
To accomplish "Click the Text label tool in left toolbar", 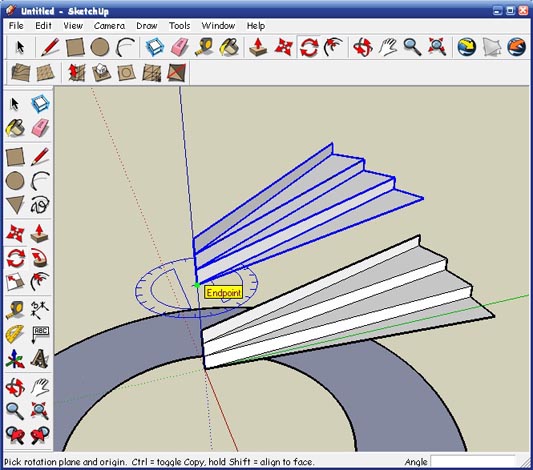I will (x=40, y=334).
